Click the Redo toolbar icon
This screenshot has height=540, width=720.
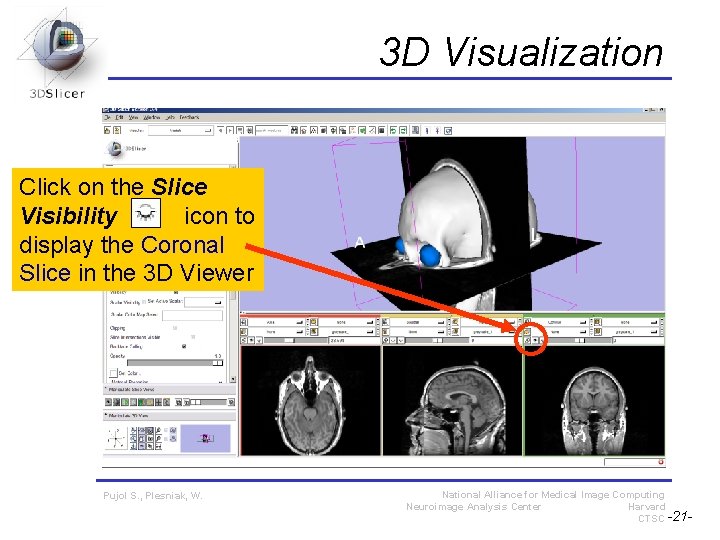click(403, 130)
